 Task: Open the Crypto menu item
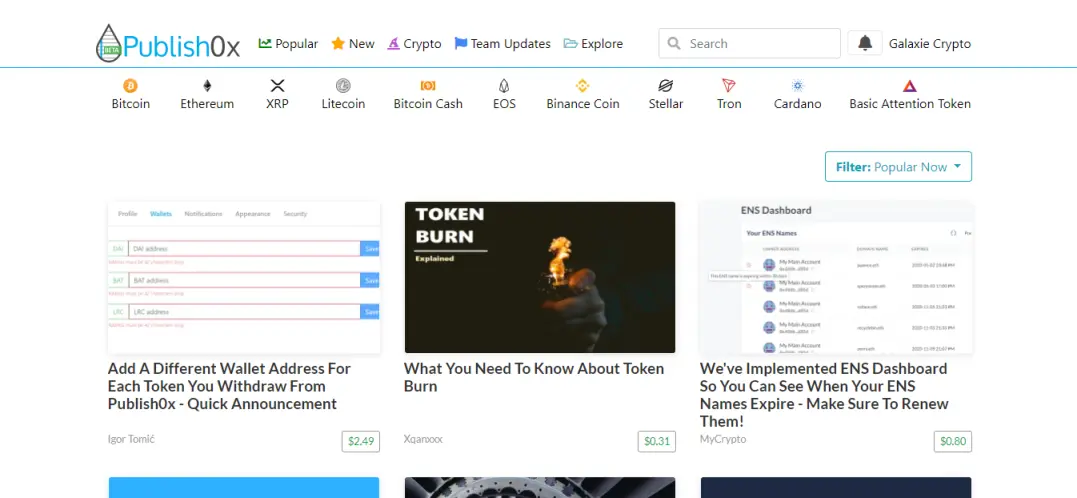click(x=414, y=43)
